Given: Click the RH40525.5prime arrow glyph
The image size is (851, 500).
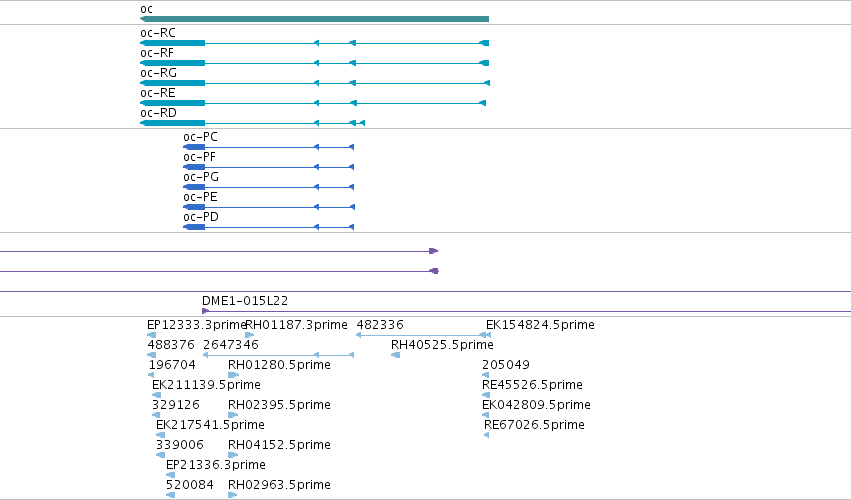Looking at the screenshot, I should click(x=396, y=355).
